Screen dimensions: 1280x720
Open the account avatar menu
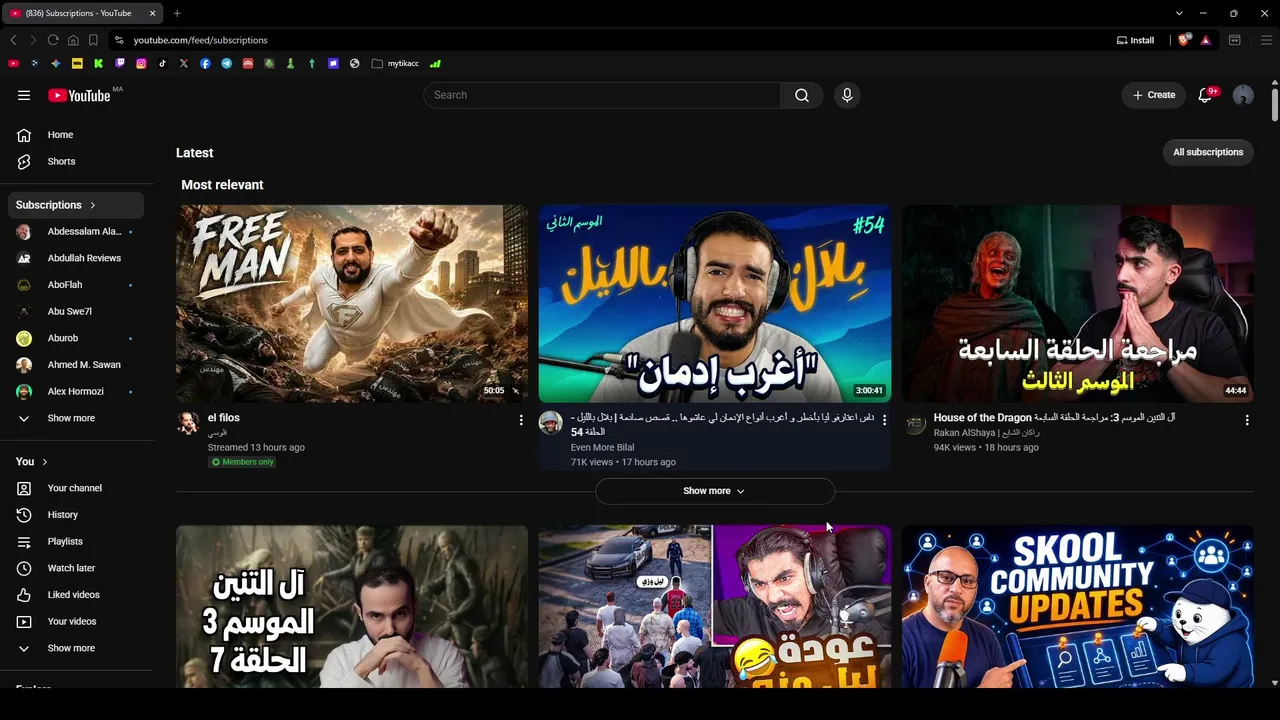point(1243,95)
